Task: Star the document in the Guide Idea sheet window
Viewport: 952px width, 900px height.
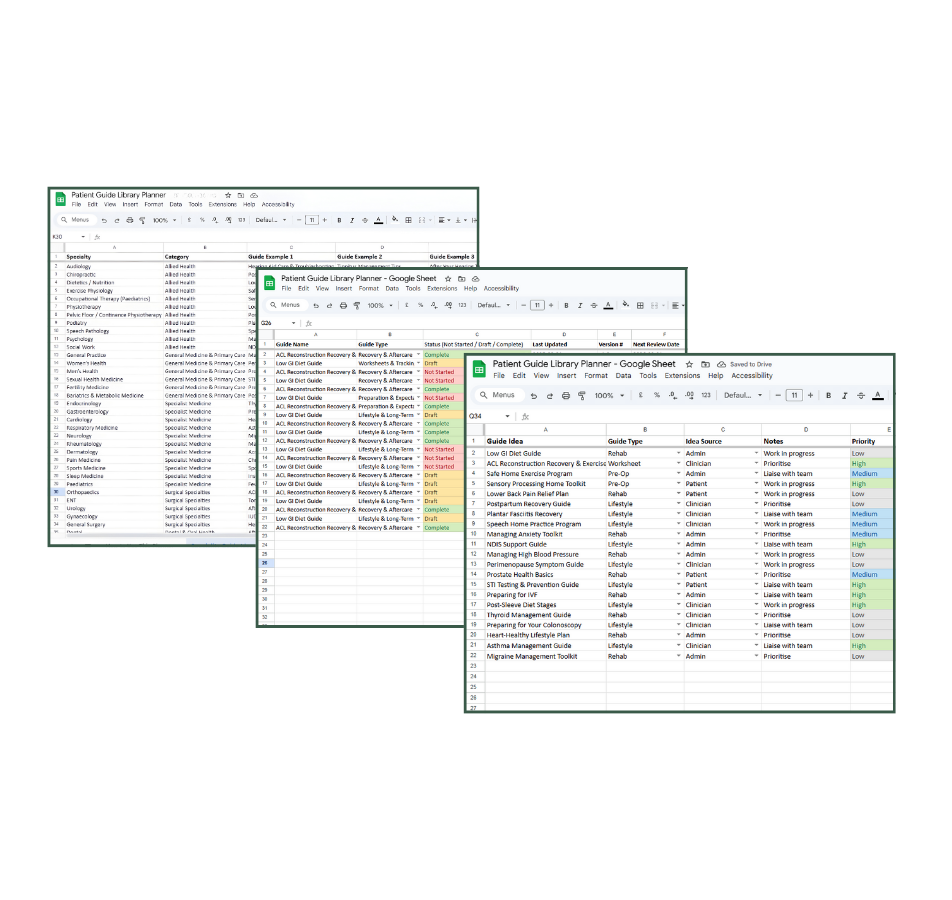Action: [x=689, y=365]
